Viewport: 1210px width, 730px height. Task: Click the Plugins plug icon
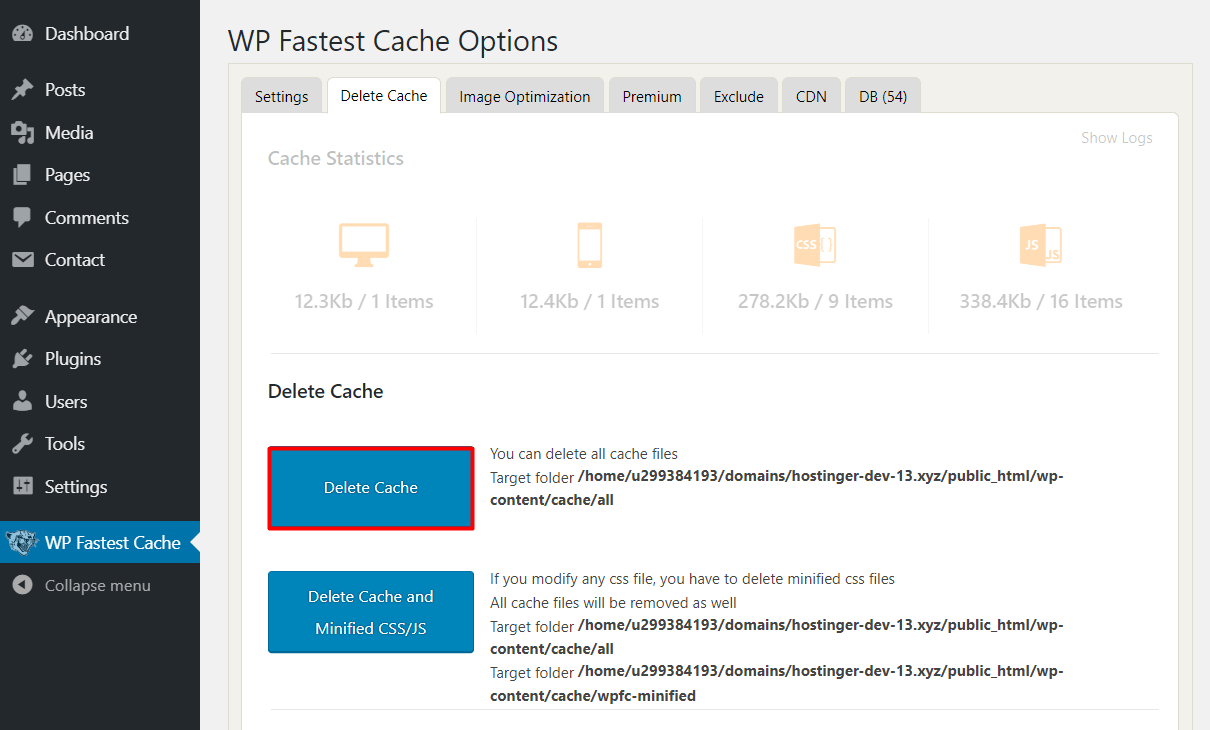coord(22,358)
